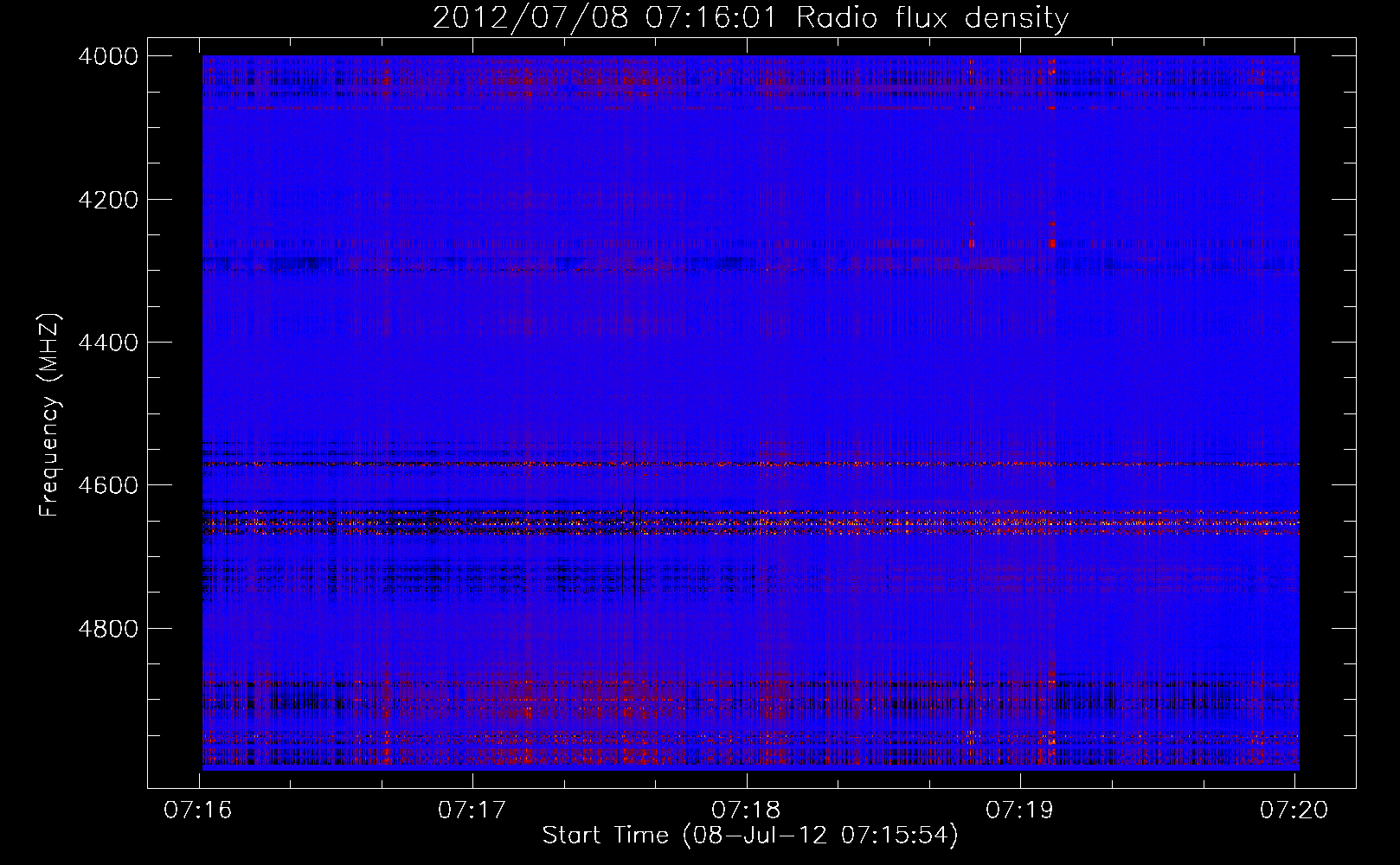Click the 4800 frequency tick label
The height and width of the screenshot is (865, 1400).
pos(108,629)
